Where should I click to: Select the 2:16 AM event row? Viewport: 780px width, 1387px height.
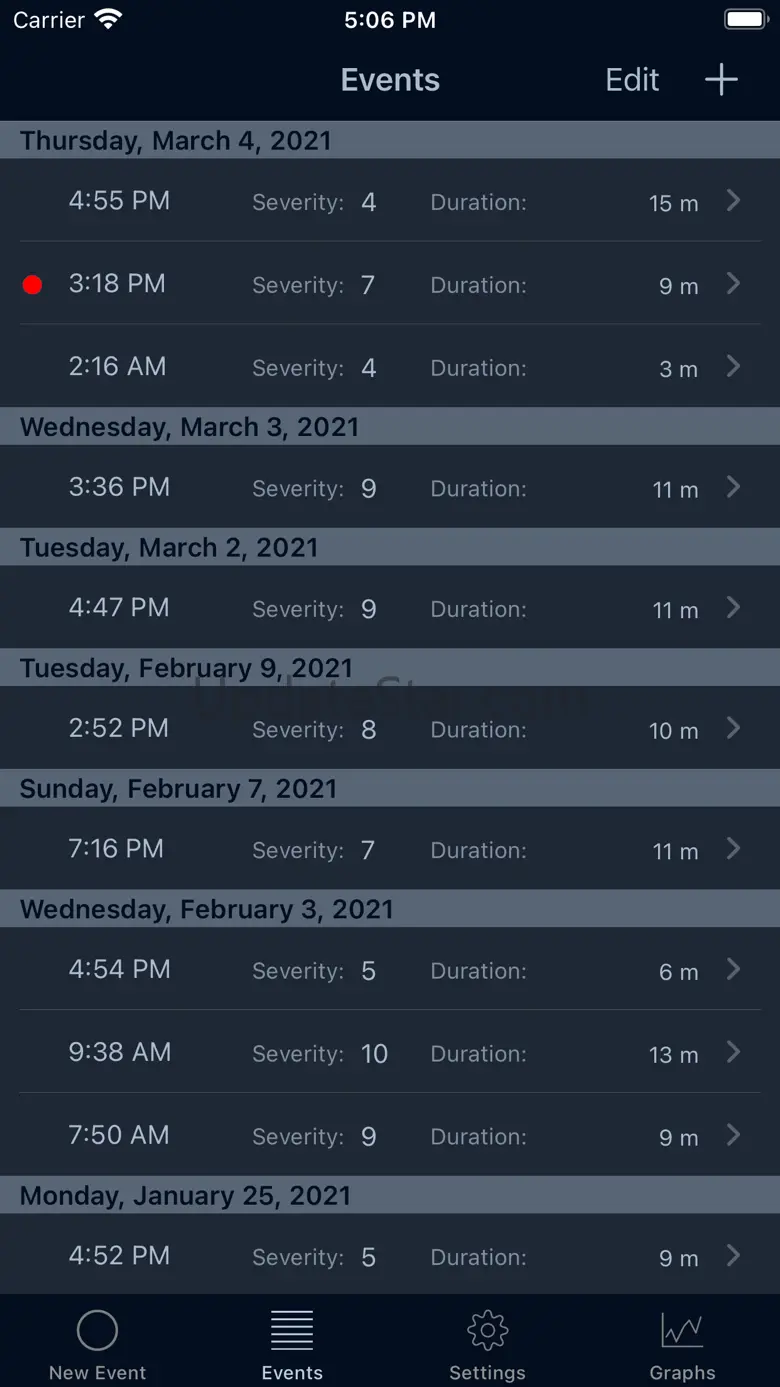390,367
